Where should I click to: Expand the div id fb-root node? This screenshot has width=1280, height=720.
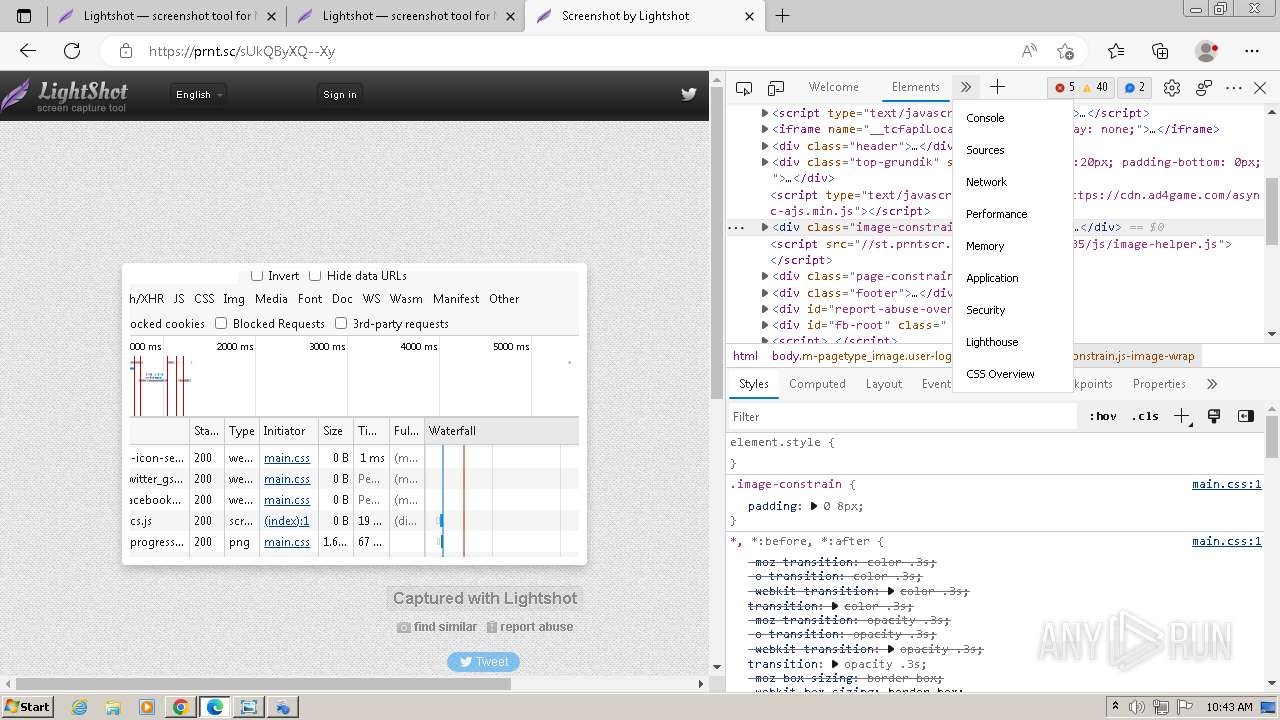point(765,325)
